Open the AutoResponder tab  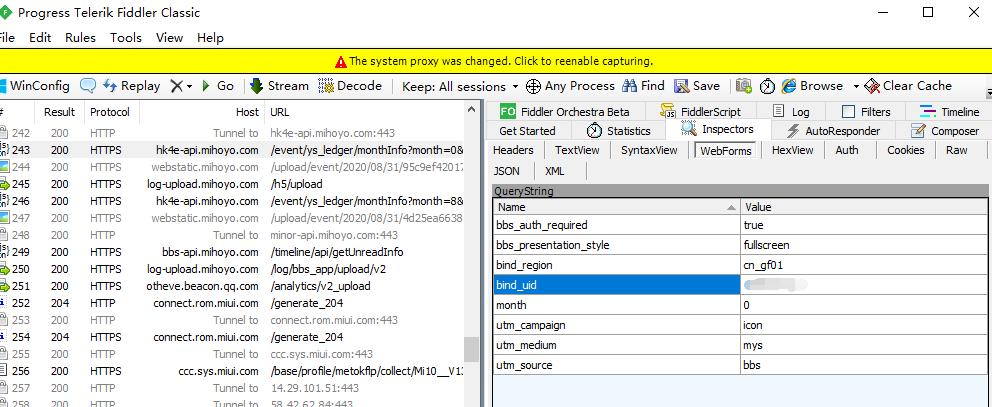pyautogui.click(x=833, y=131)
